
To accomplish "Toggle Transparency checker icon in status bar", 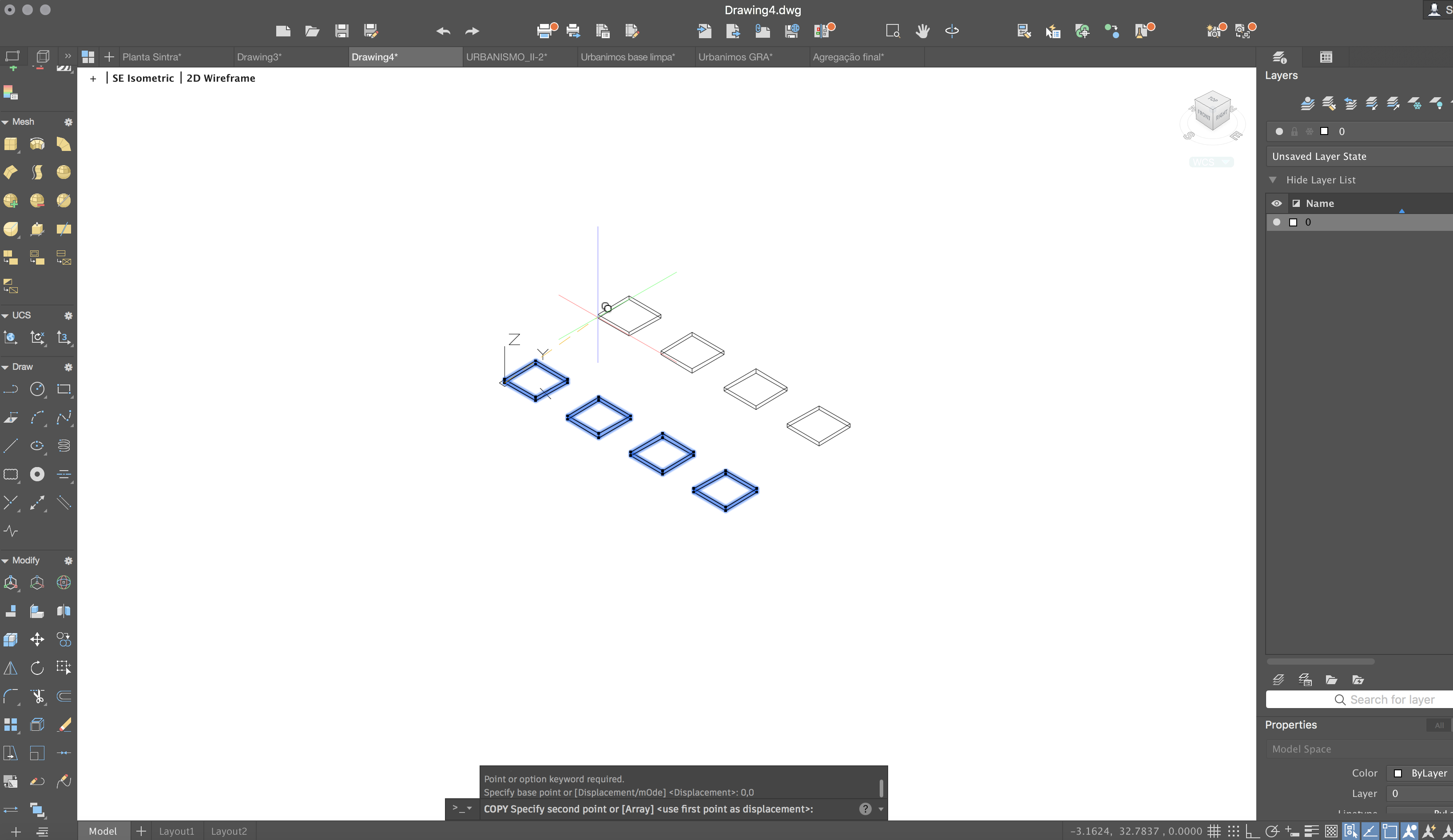I will pyautogui.click(x=1331, y=831).
